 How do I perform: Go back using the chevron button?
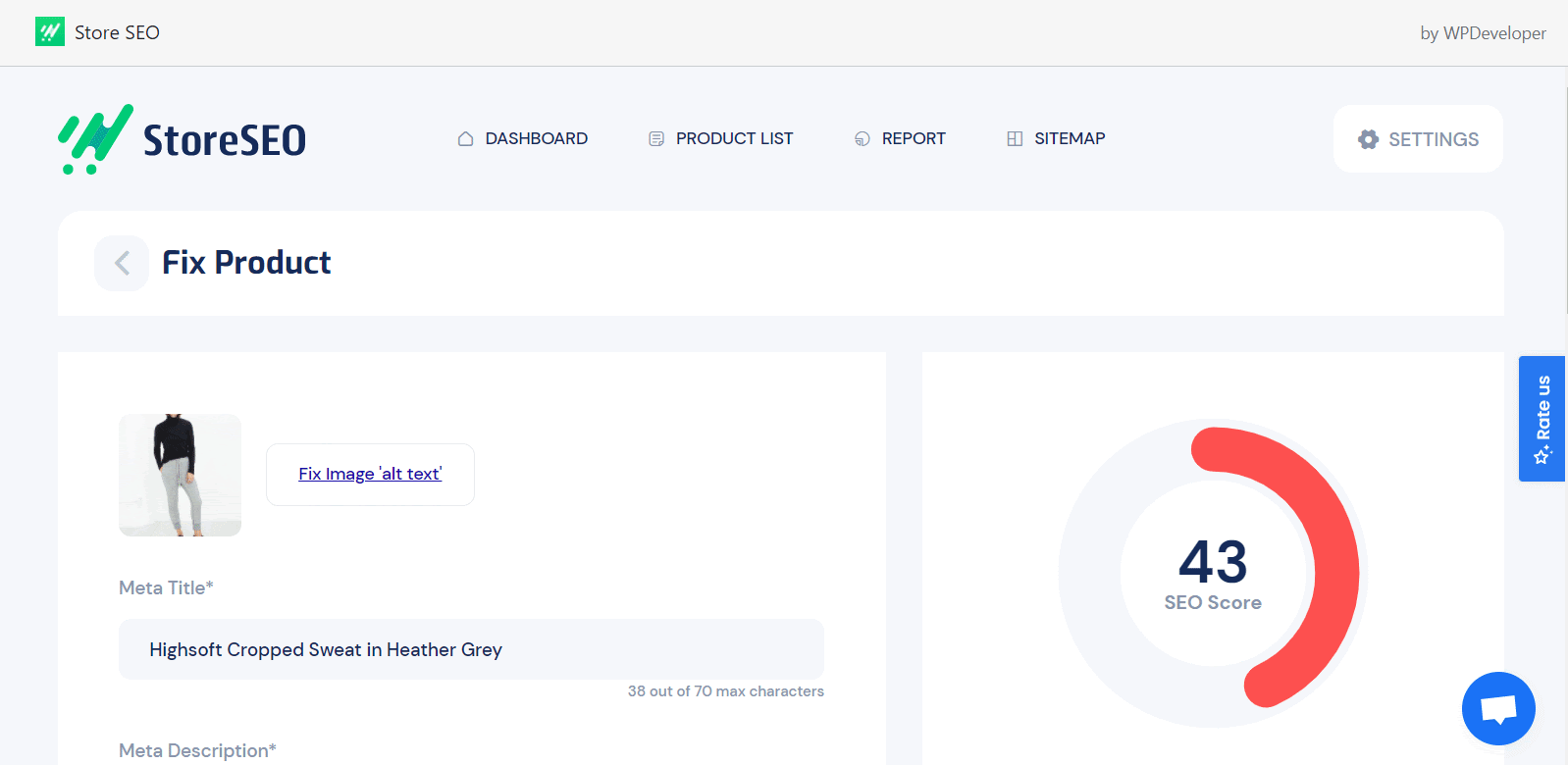click(x=122, y=263)
